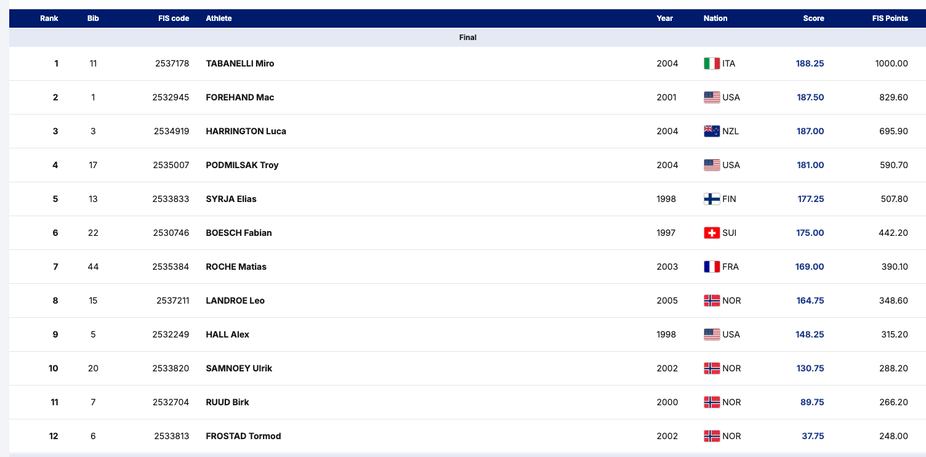Image resolution: width=926 pixels, height=457 pixels.
Task: Click the France flag icon
Action: pyautogui.click(x=712, y=267)
